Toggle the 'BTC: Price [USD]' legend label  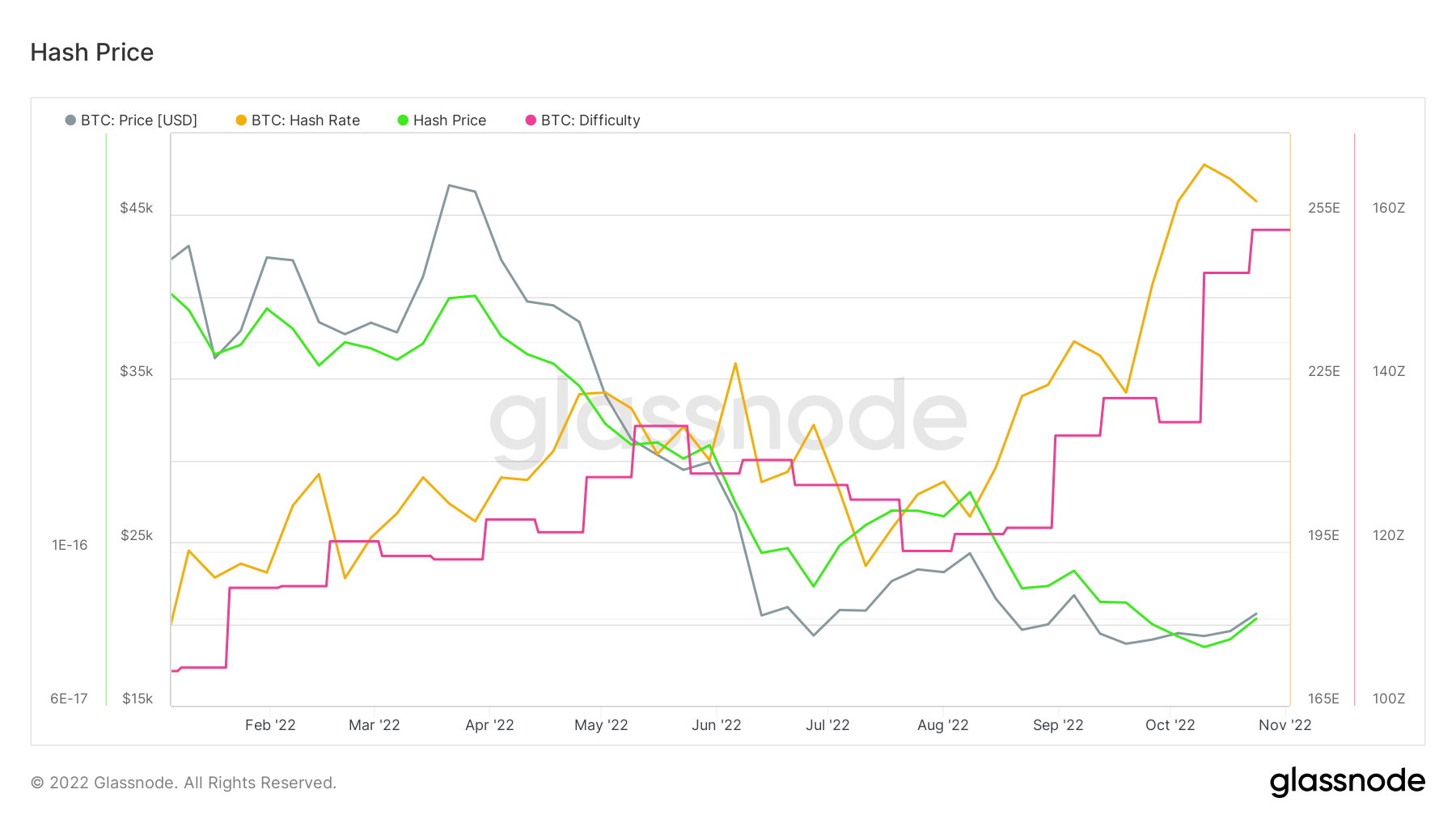click(x=139, y=120)
